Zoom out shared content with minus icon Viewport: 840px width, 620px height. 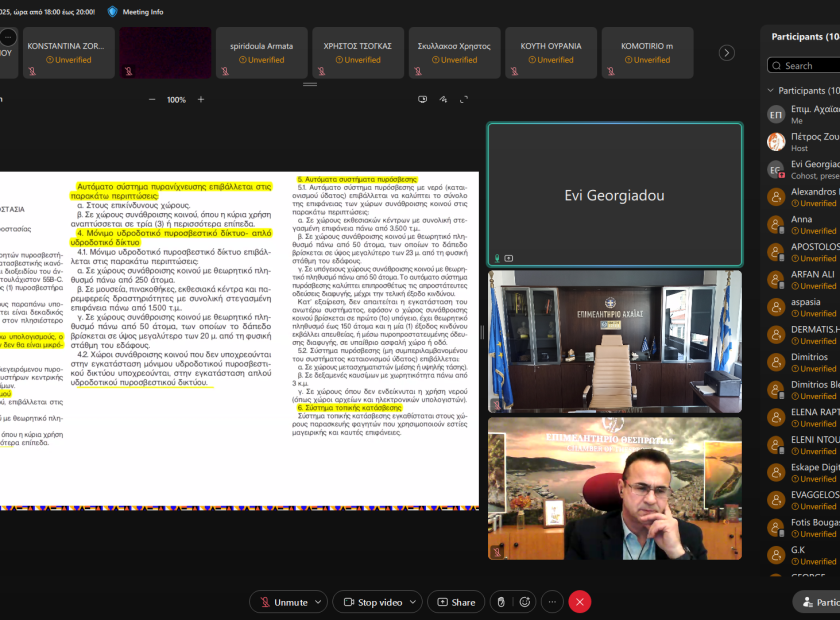point(152,100)
